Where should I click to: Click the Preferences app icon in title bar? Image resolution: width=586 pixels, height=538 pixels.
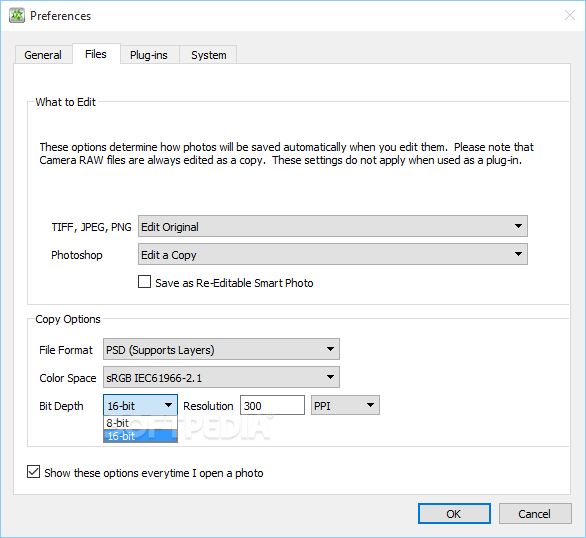(17, 16)
